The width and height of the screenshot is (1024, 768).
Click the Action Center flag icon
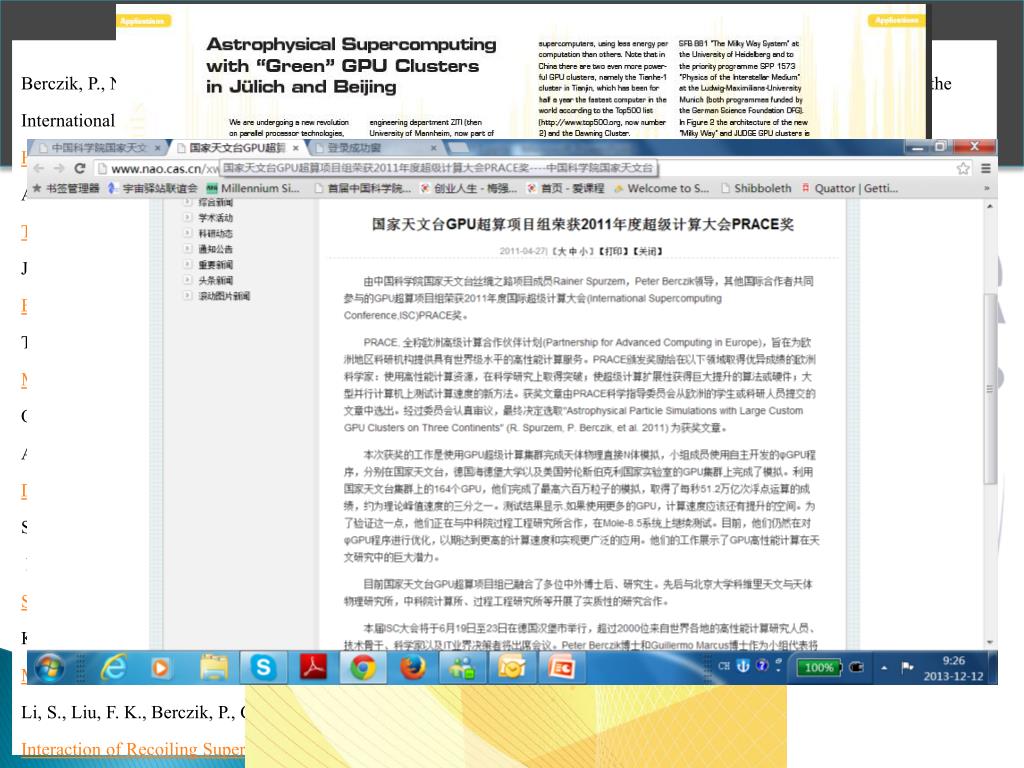pos(907,667)
